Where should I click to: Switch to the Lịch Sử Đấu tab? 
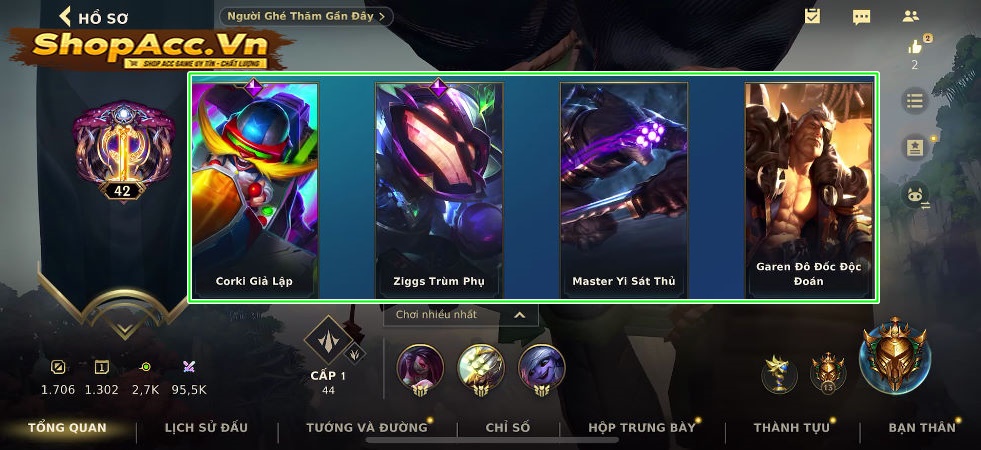tap(206, 427)
